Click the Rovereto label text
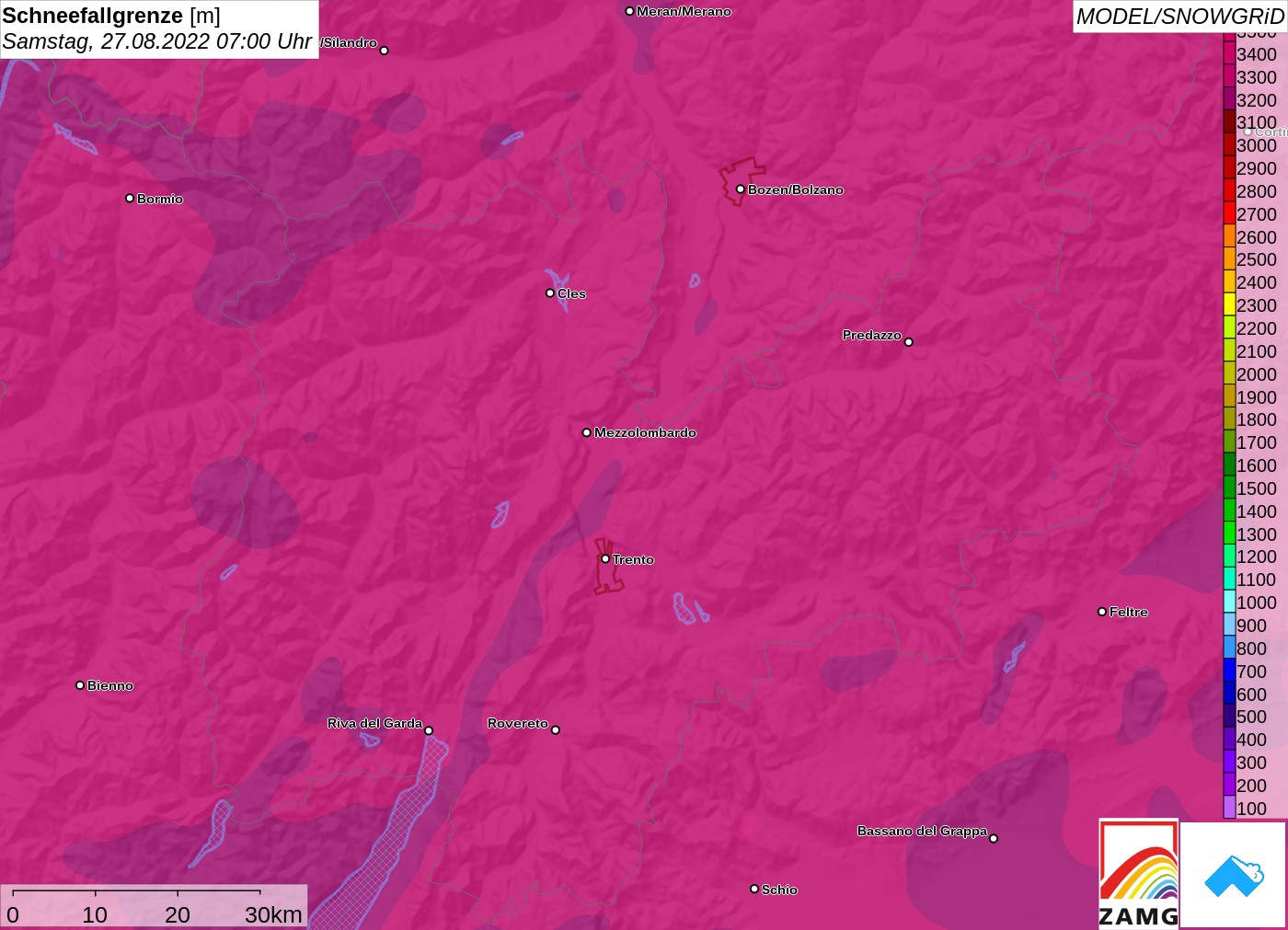Viewport: 1288px width, 930px height. coord(518,723)
